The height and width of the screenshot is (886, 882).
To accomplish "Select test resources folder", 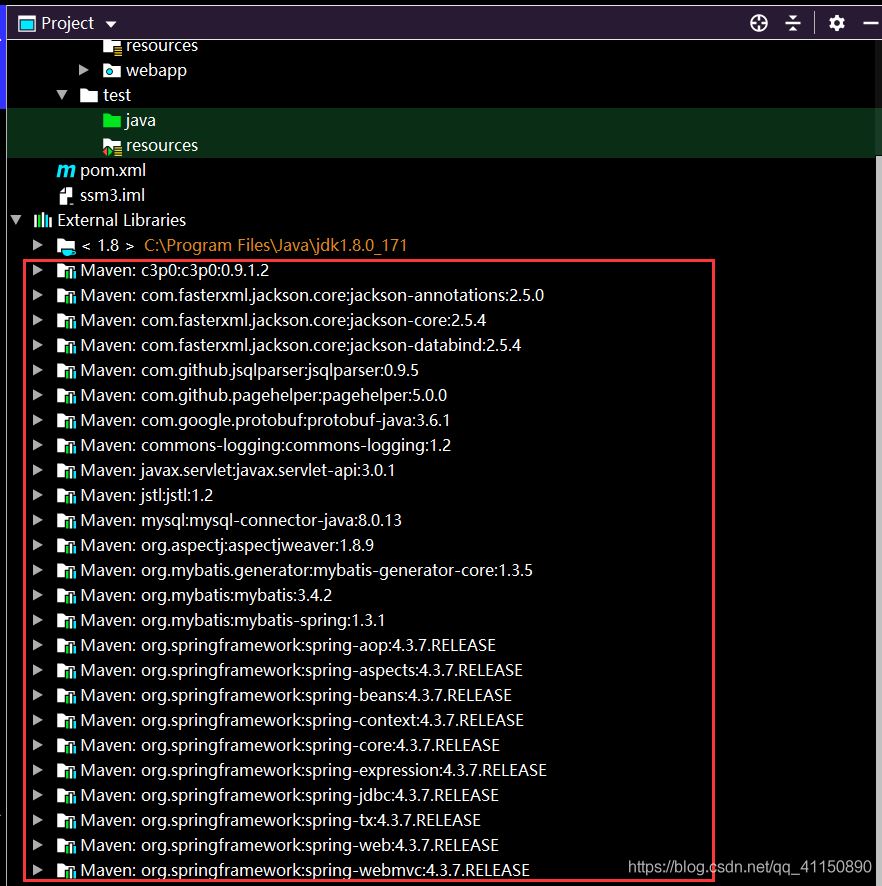I will 161,145.
